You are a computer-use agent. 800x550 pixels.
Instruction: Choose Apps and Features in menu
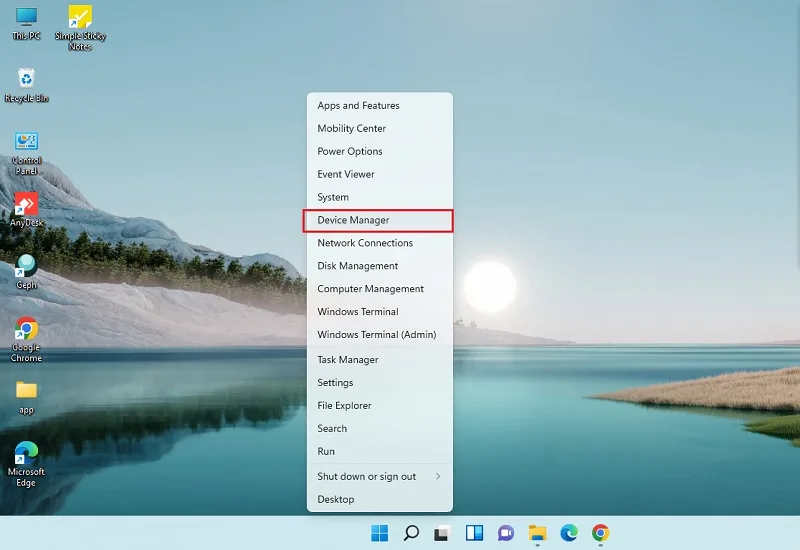[x=380, y=106]
